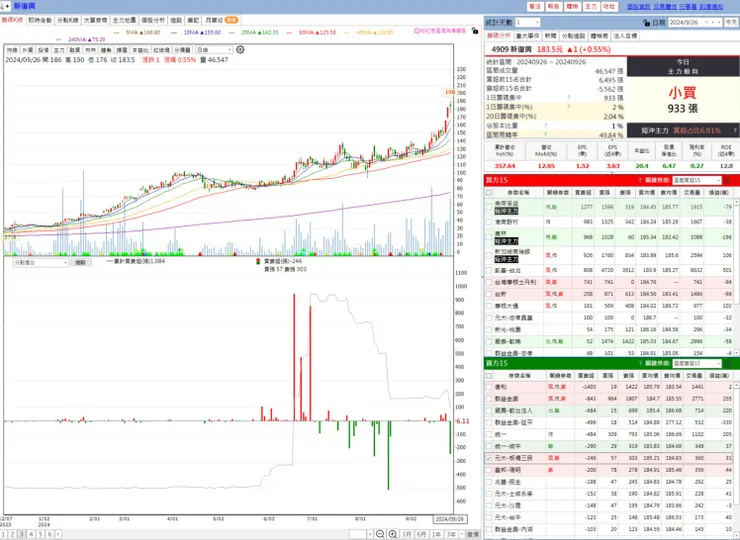Toggle the lock icon left of 日期

coord(647,23)
